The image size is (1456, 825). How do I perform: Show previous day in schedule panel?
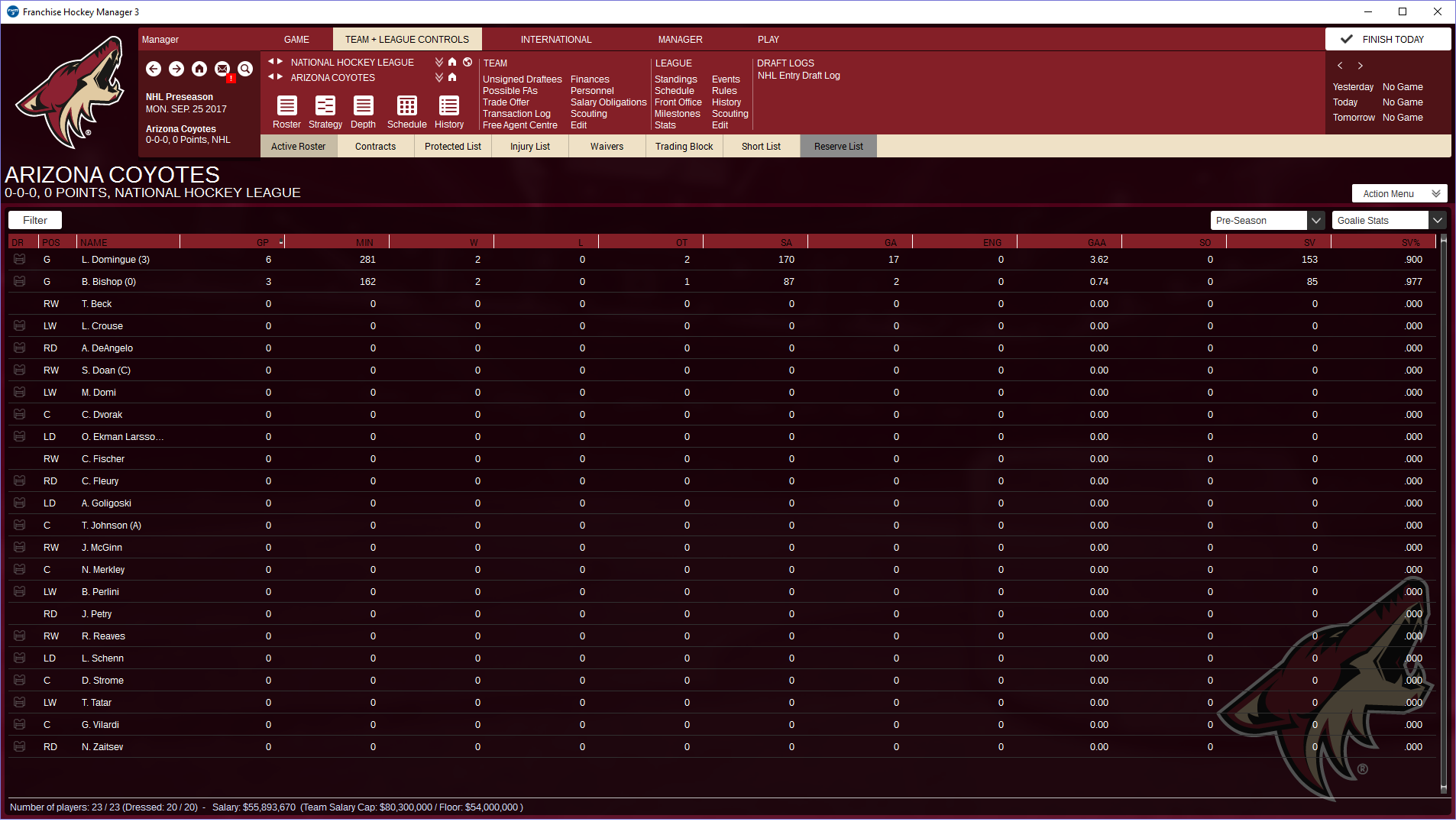click(1340, 66)
